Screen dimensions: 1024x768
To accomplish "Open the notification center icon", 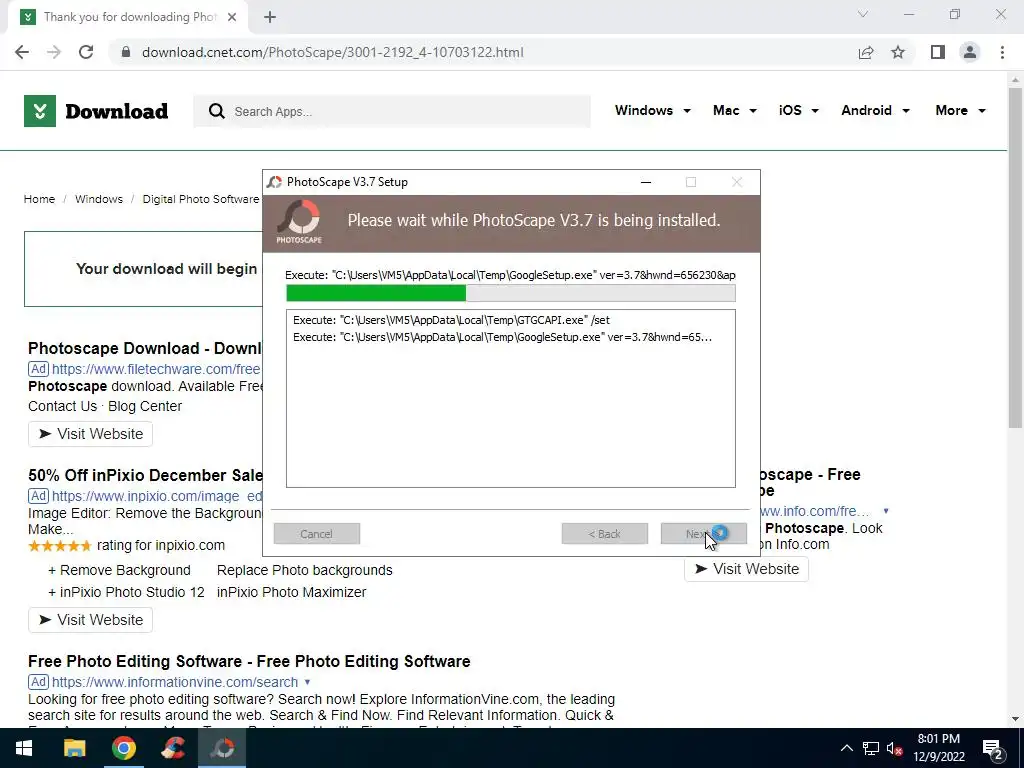I will [993, 749].
